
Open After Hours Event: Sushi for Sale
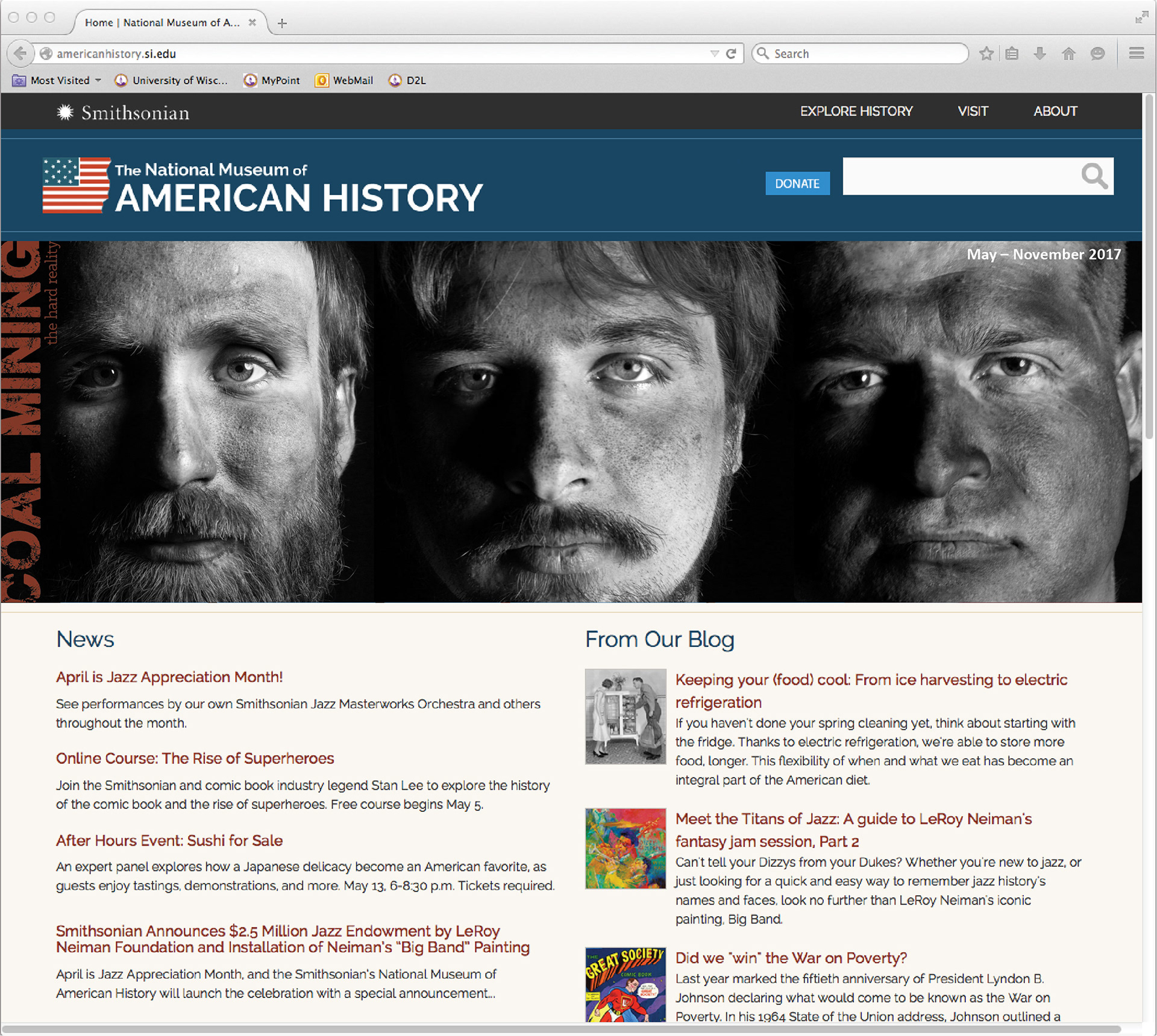pyautogui.click(x=169, y=840)
